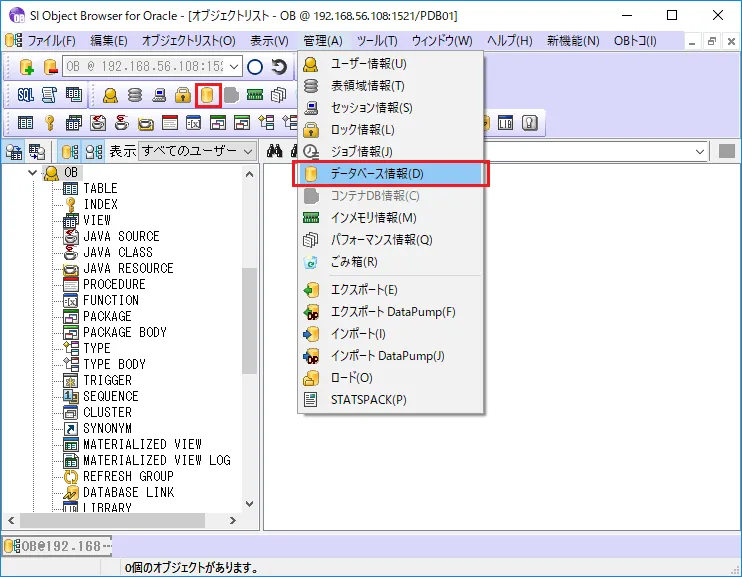
Task: Open session information toolbar icon
Action: 159,95
